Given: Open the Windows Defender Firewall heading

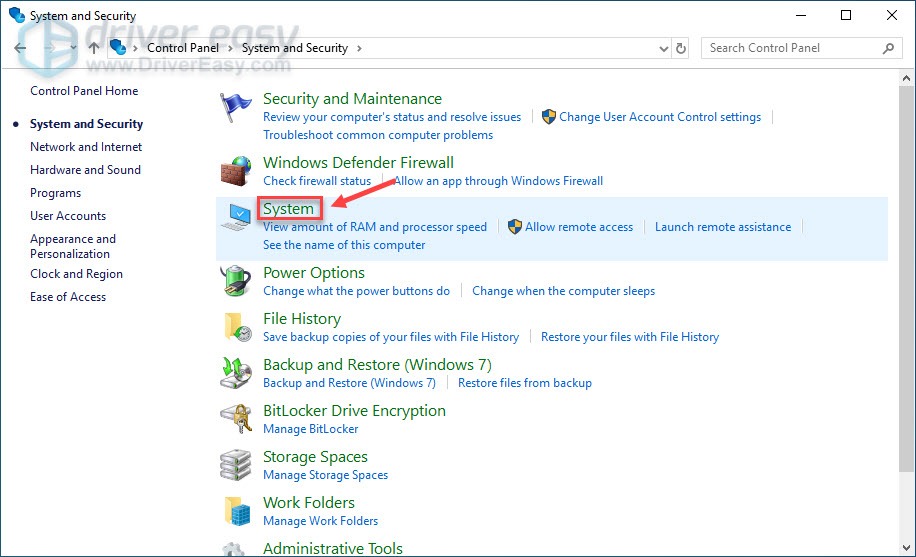Looking at the screenshot, I should tap(358, 162).
